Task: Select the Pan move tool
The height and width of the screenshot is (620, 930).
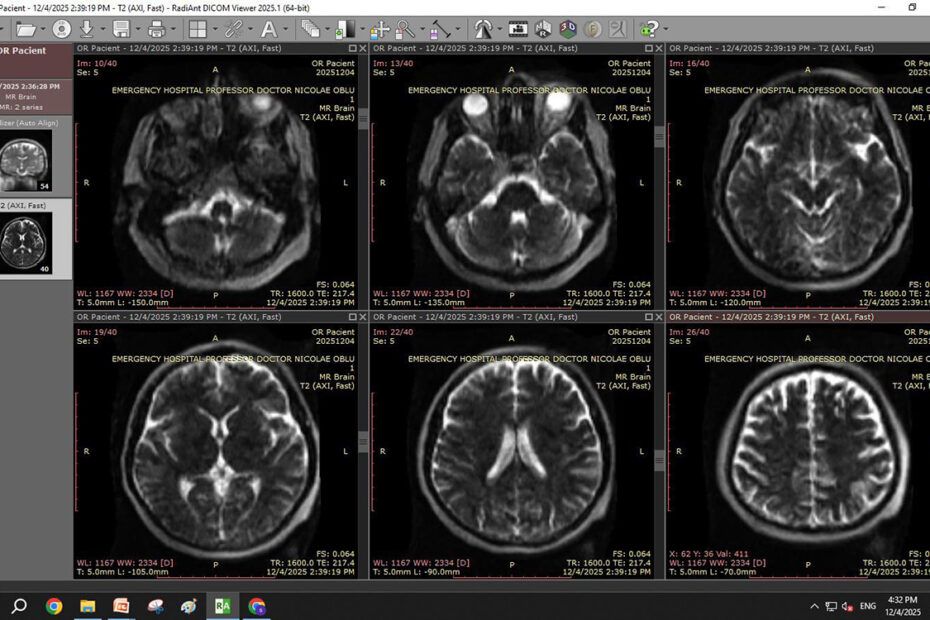Action: pyautogui.click(x=380, y=29)
